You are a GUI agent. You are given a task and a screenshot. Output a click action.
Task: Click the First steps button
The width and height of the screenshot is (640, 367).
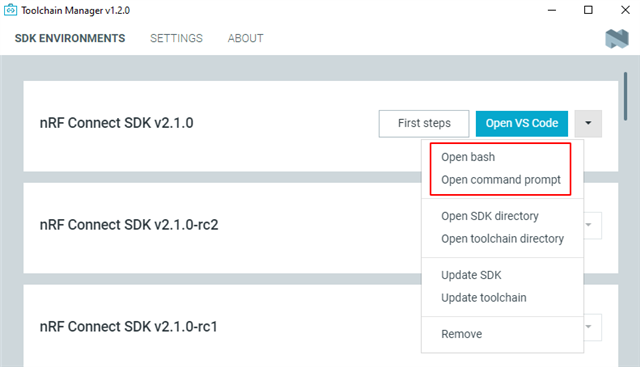click(424, 123)
